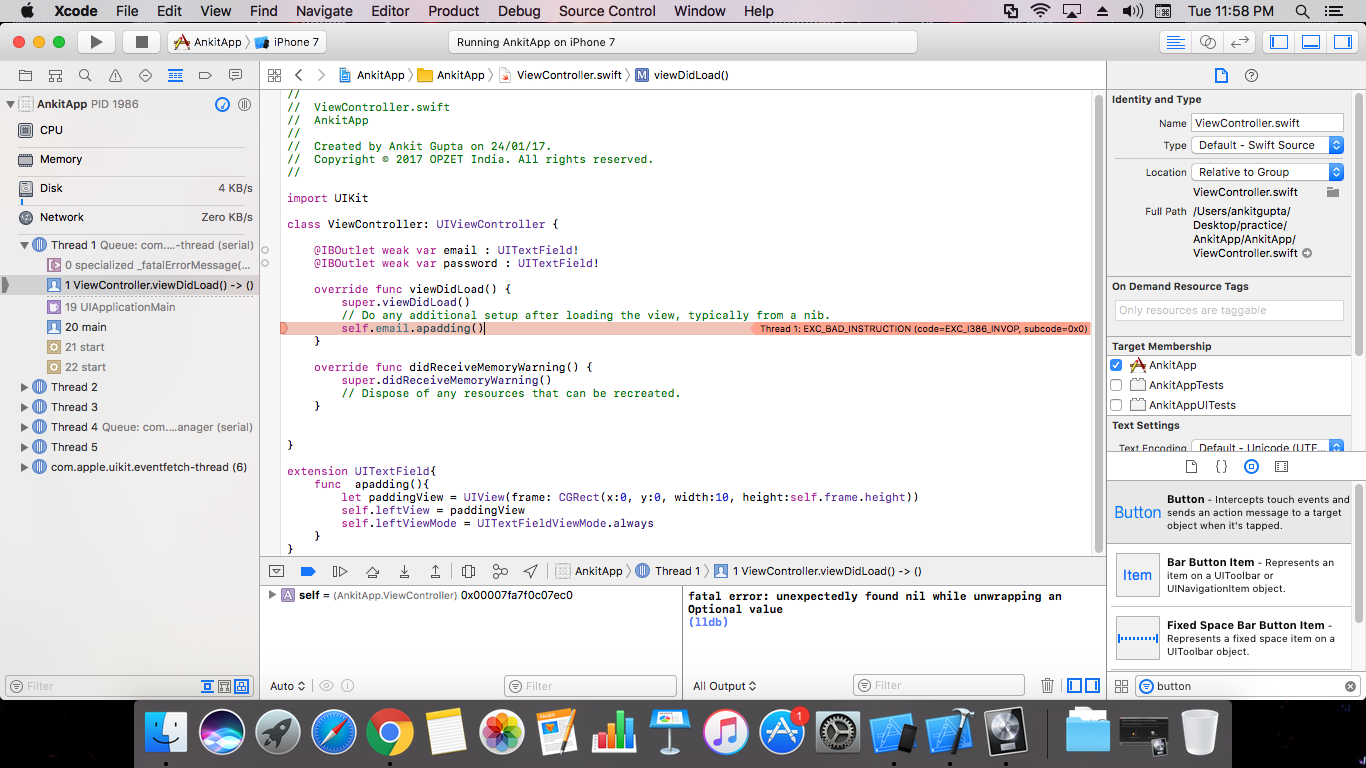This screenshot has height=768, width=1366.
Task: Hide the Debug area toggle
Action: tap(1311, 42)
